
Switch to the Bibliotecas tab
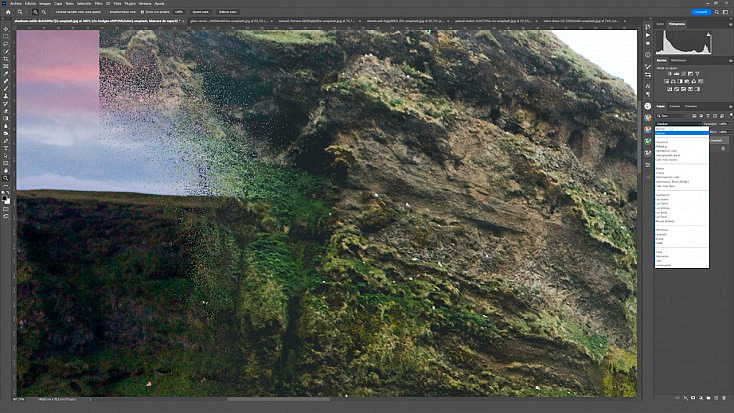[678, 60]
